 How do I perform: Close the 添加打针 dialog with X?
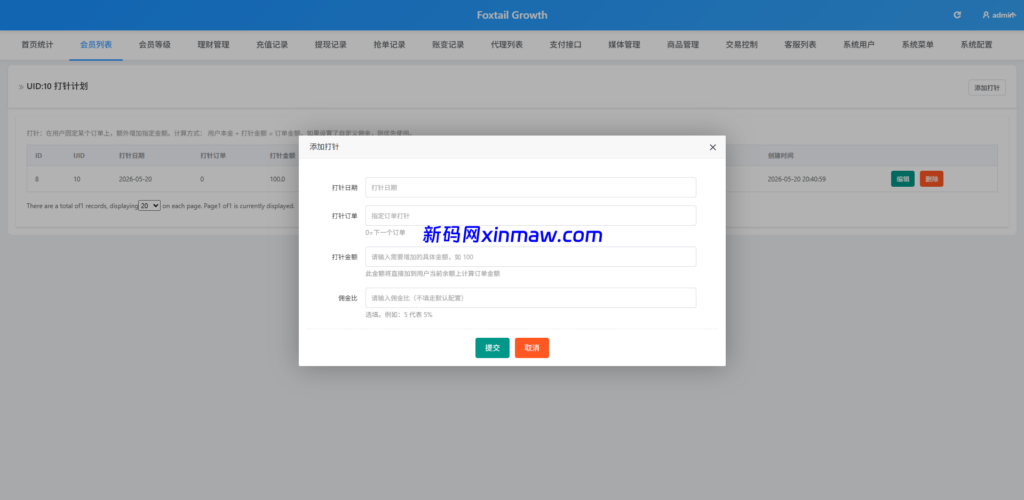pyautogui.click(x=712, y=148)
